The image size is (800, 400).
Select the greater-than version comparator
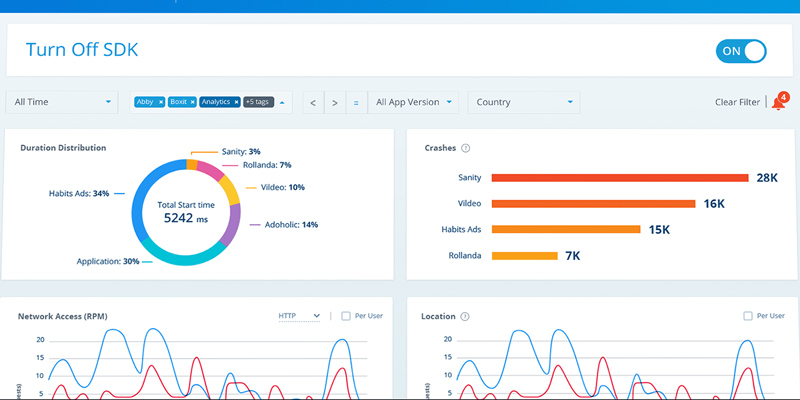[x=335, y=103]
